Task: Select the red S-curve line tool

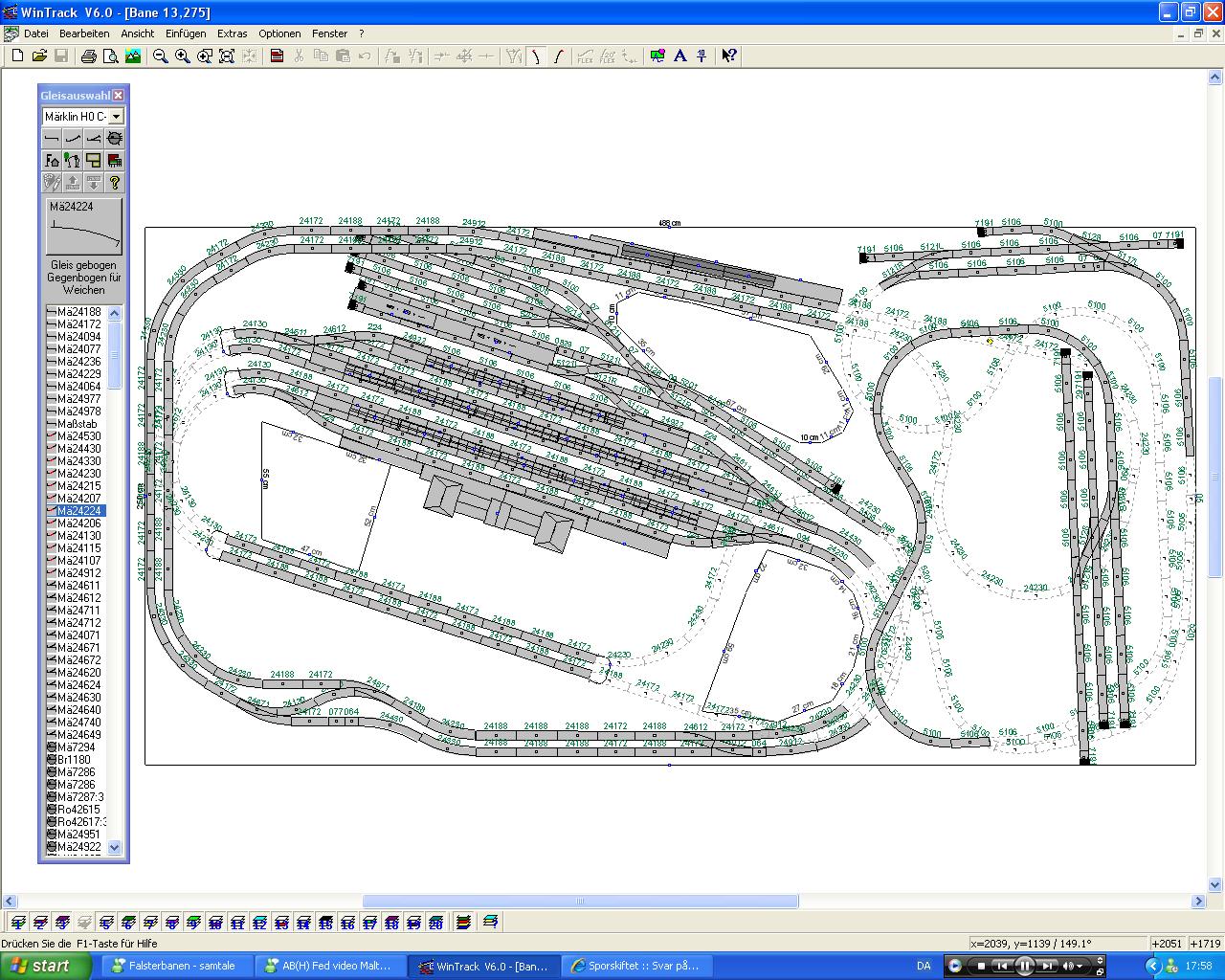Action: 558,56
